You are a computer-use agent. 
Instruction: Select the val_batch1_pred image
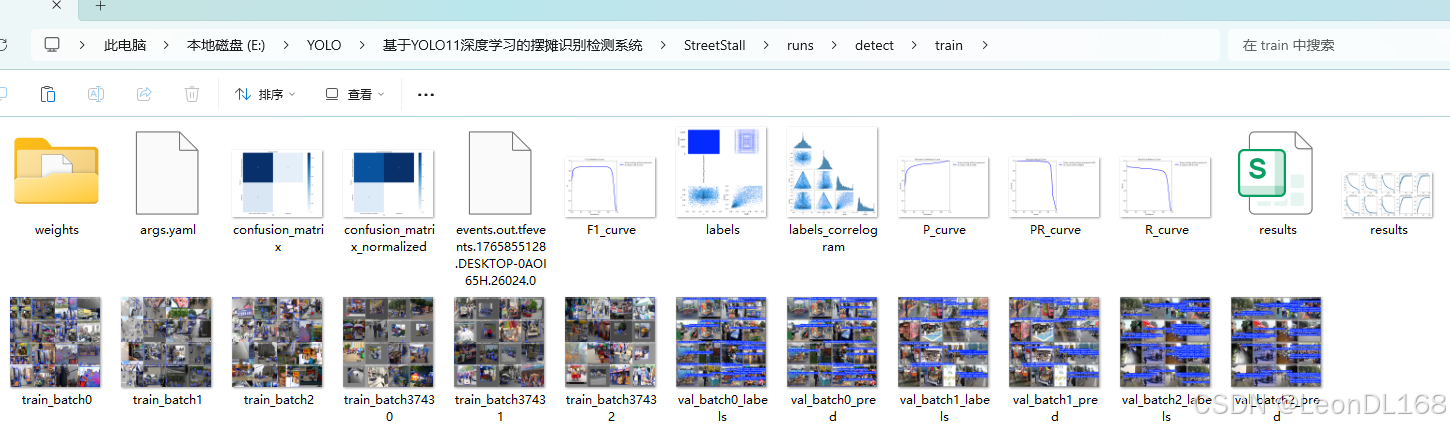1055,341
